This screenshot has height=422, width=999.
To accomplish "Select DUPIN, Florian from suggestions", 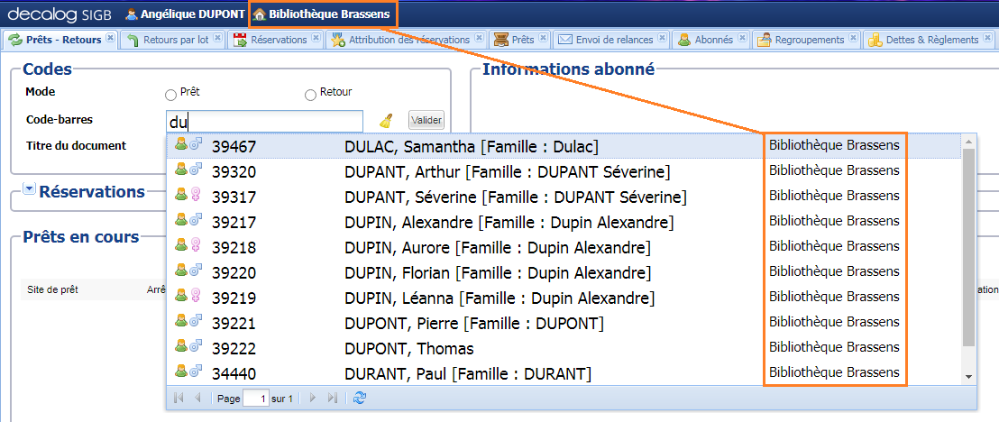I will click(563, 273).
